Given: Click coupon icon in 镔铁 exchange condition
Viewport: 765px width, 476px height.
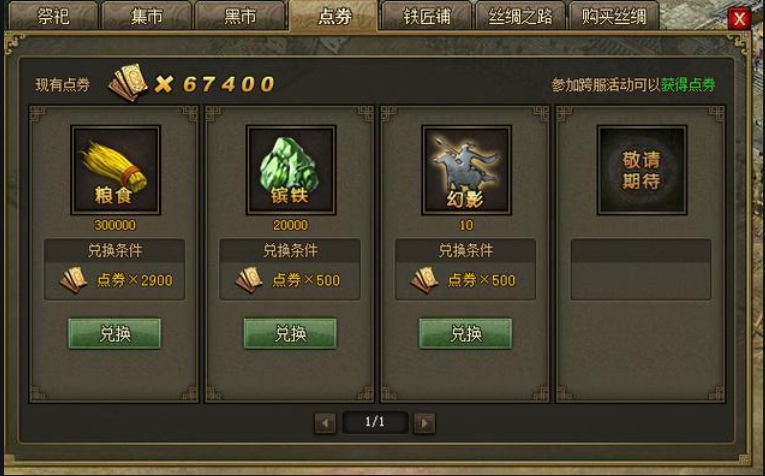Looking at the screenshot, I should point(249,280).
